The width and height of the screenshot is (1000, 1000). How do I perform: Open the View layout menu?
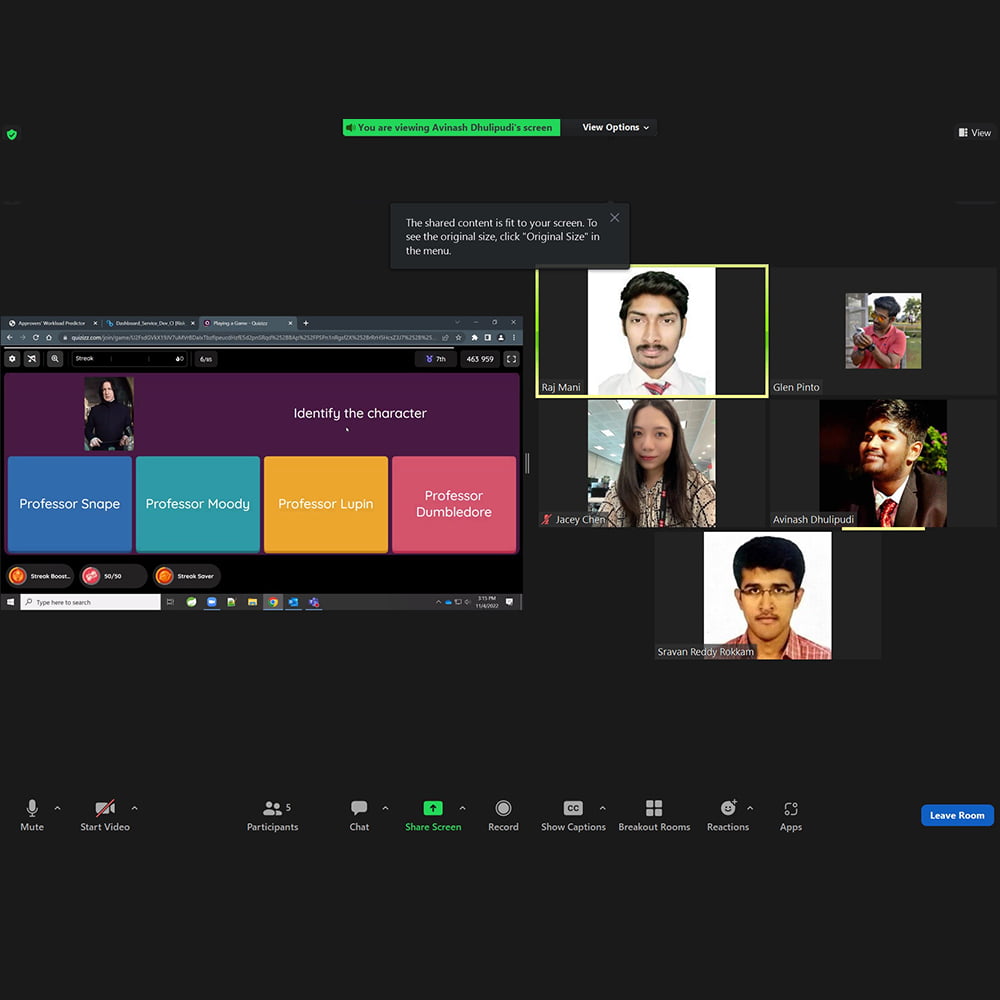(x=974, y=132)
